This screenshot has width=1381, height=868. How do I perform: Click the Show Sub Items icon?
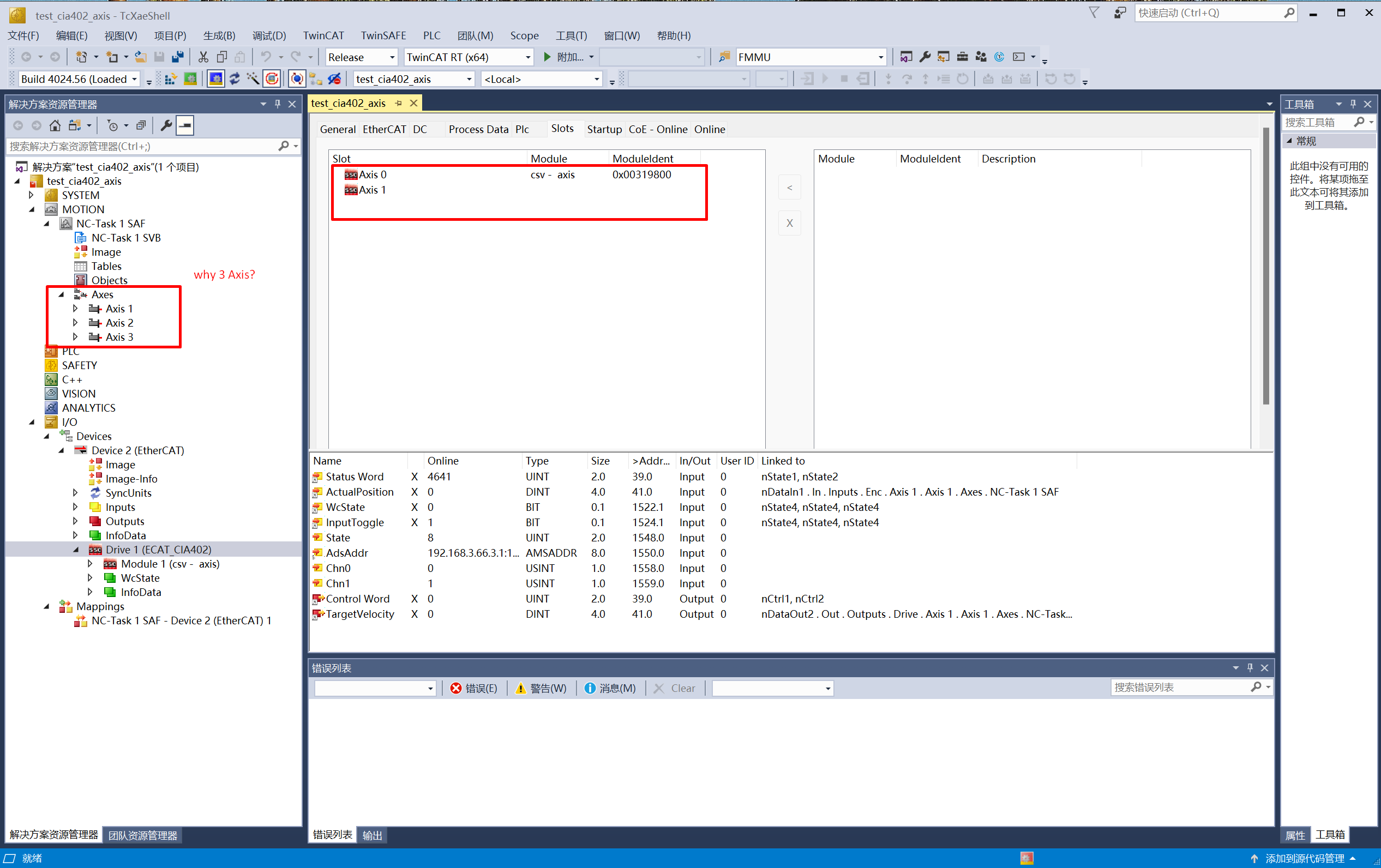click(x=315, y=79)
